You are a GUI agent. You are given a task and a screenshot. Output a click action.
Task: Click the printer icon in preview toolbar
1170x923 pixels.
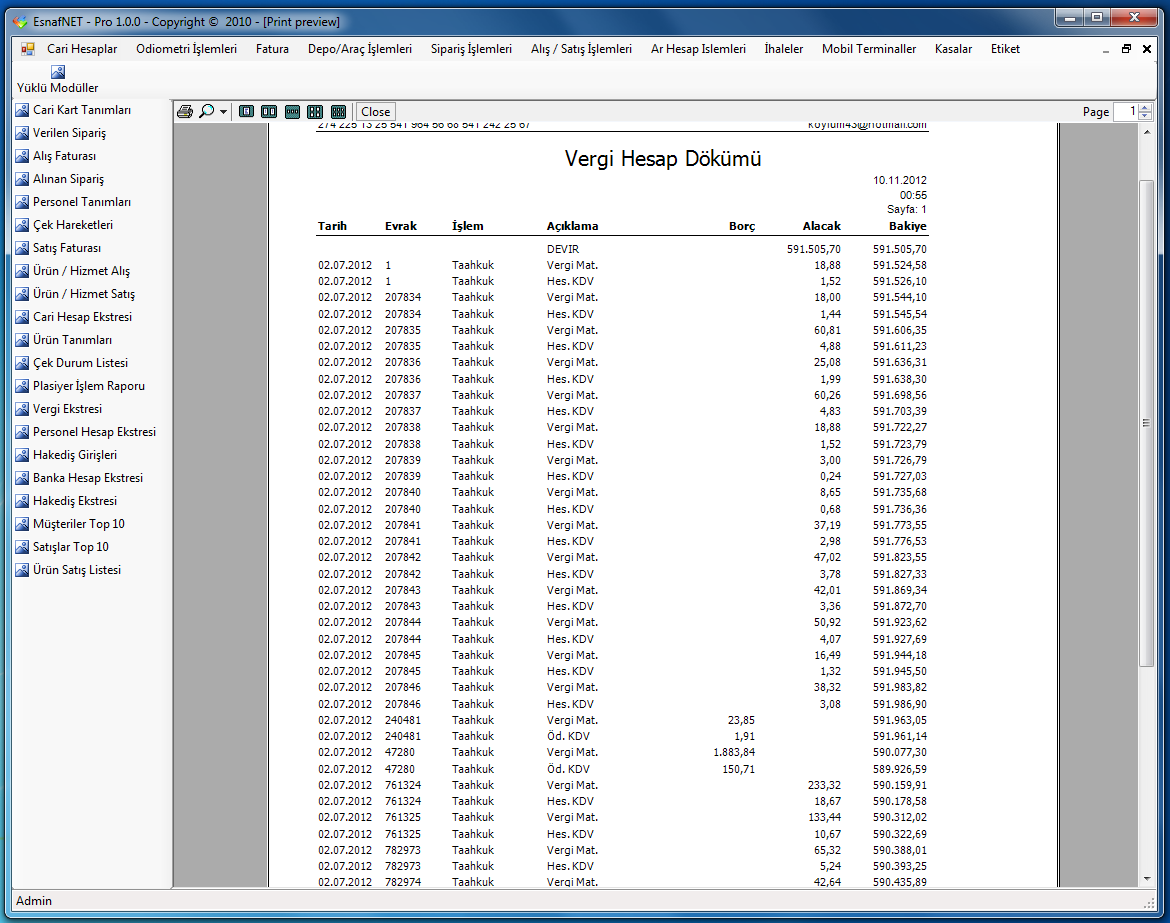pos(184,112)
